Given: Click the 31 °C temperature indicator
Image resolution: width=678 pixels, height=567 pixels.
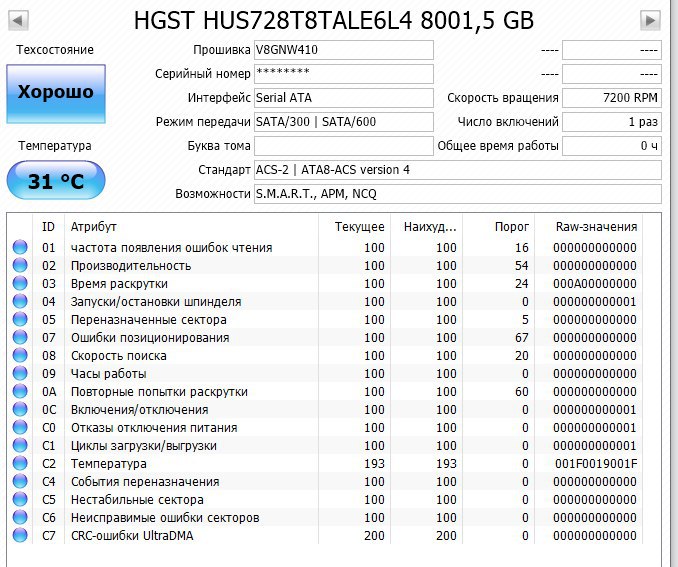Looking at the screenshot, I should 56,180.
